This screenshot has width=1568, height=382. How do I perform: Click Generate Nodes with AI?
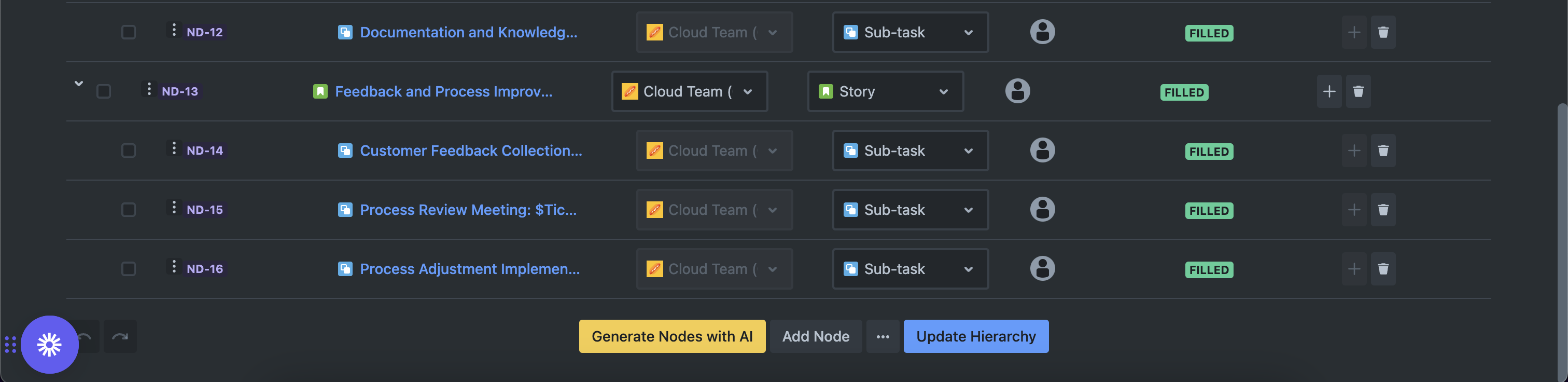pyautogui.click(x=671, y=336)
